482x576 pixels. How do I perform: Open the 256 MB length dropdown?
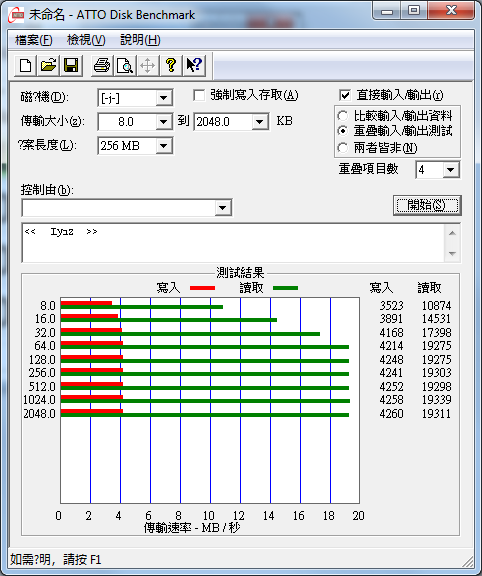[x=163, y=146]
